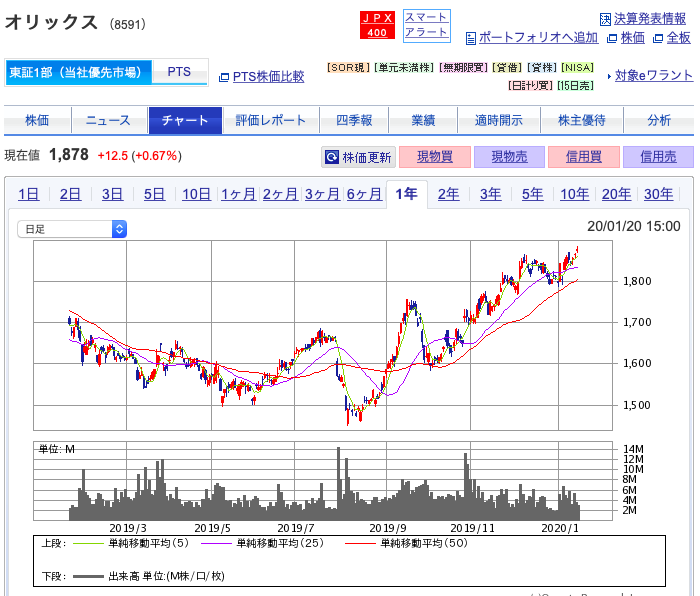Select the 1年 period tab
Viewport: 700px width, 596px height.
click(407, 194)
